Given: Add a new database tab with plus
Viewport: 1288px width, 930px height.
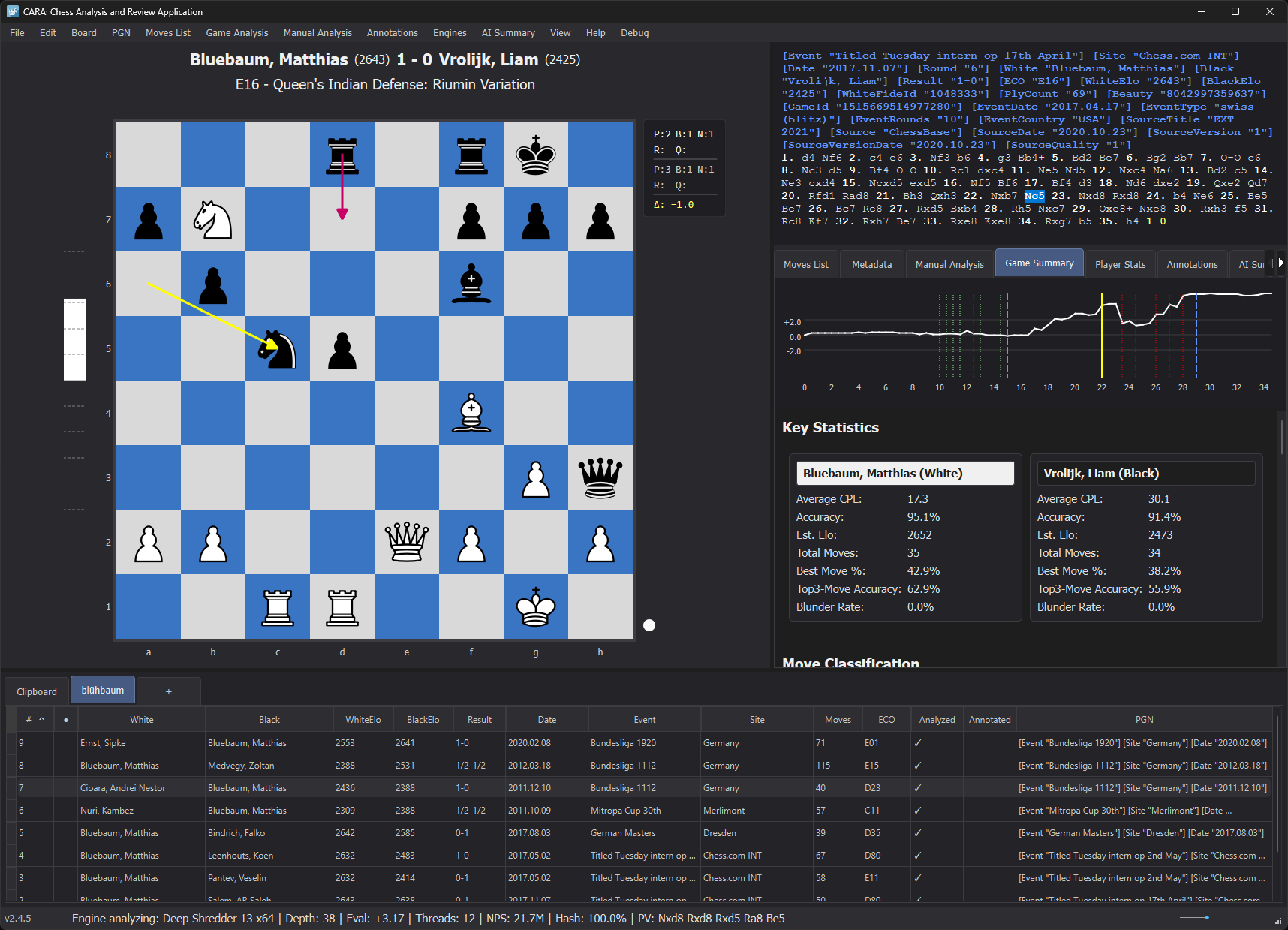Looking at the screenshot, I should [169, 691].
